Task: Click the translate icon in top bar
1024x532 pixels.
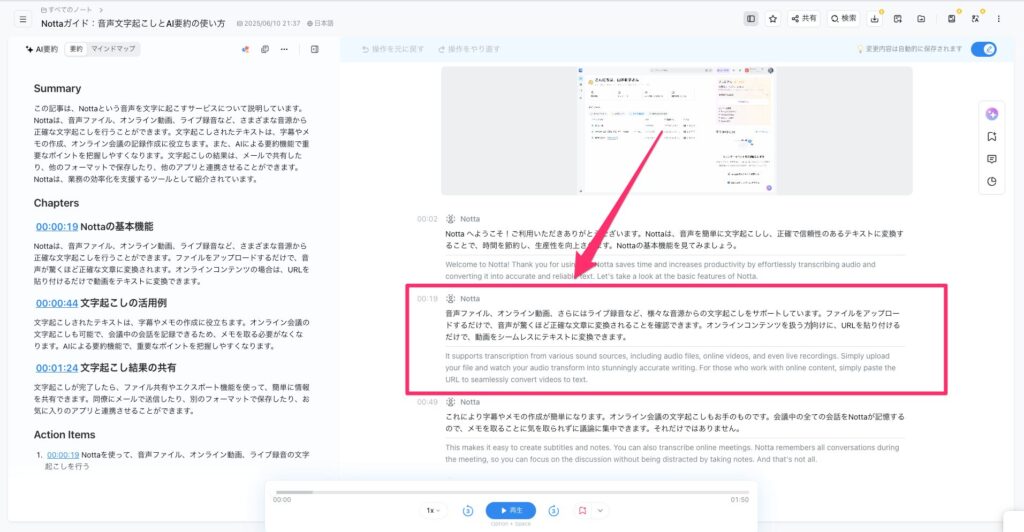Action: point(975,19)
